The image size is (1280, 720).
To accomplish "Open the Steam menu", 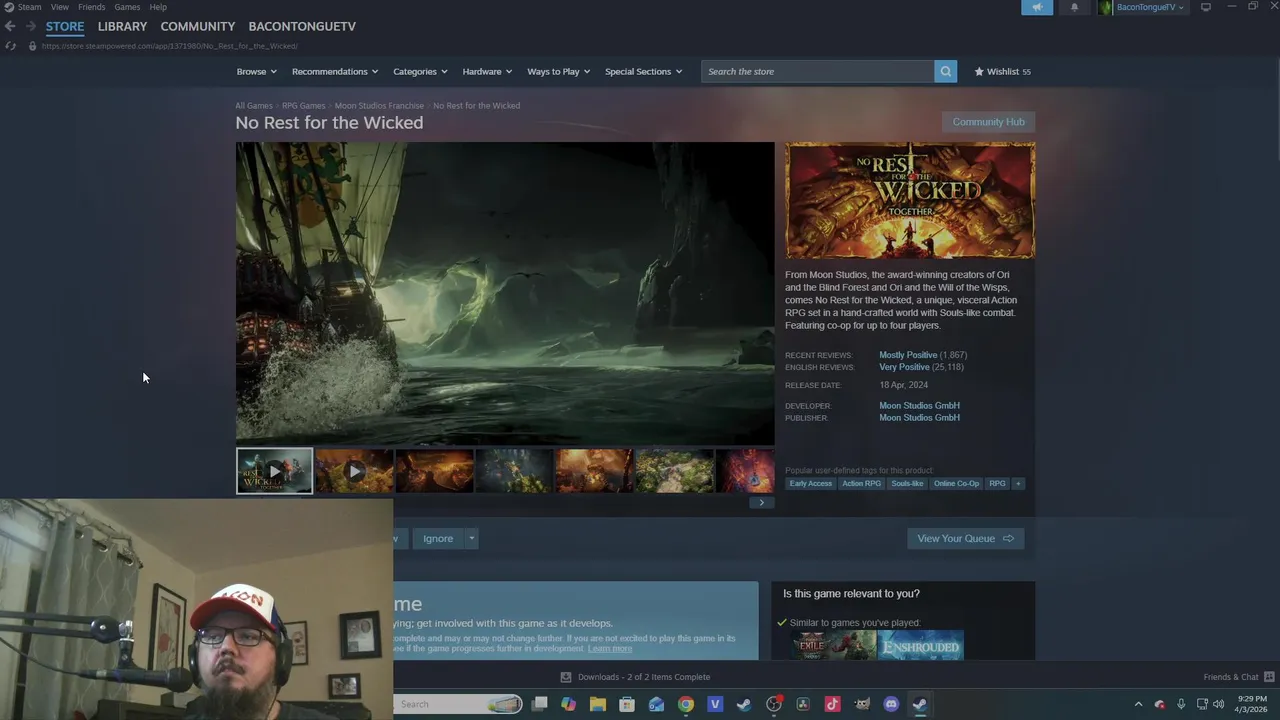I will [30, 7].
